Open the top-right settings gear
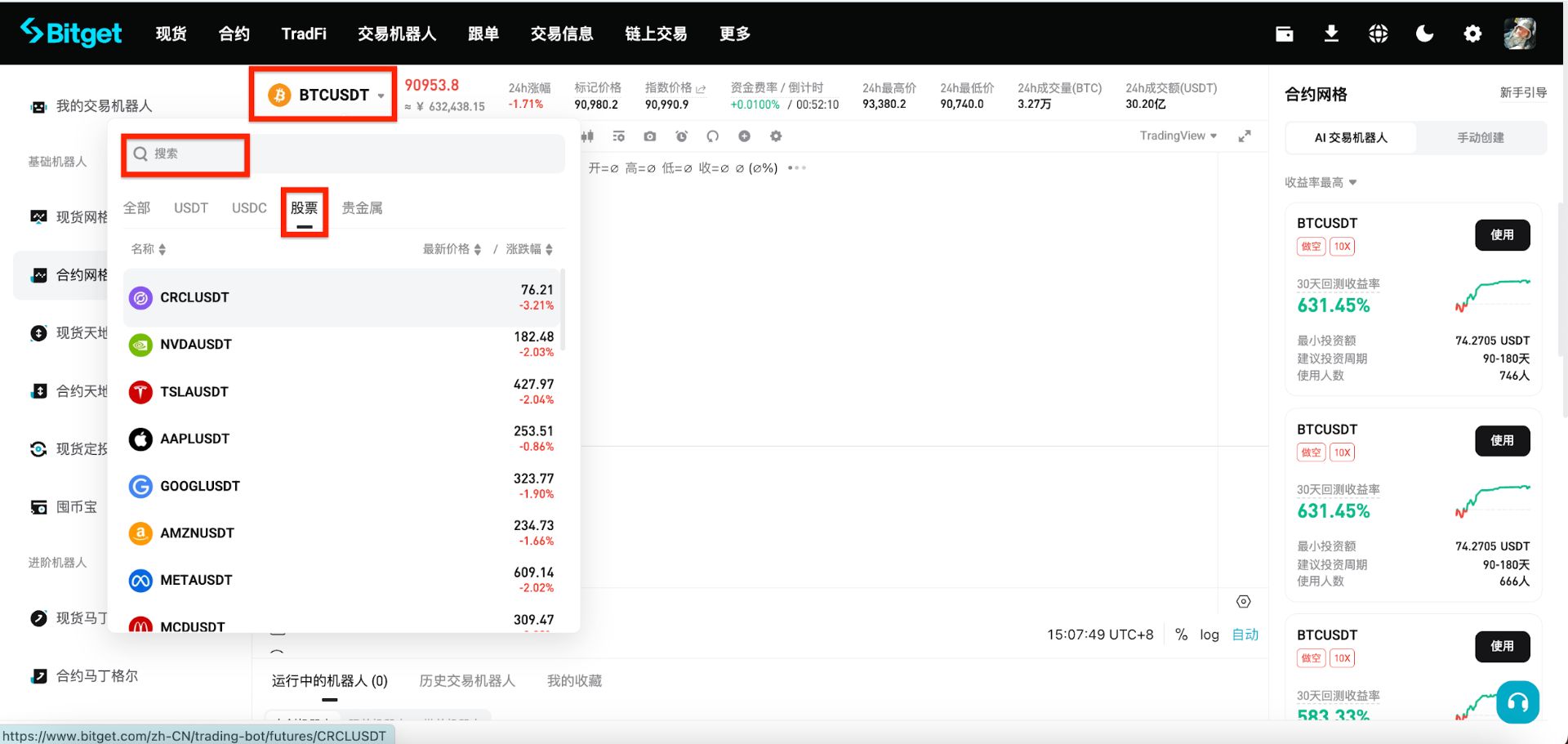 [1472, 33]
